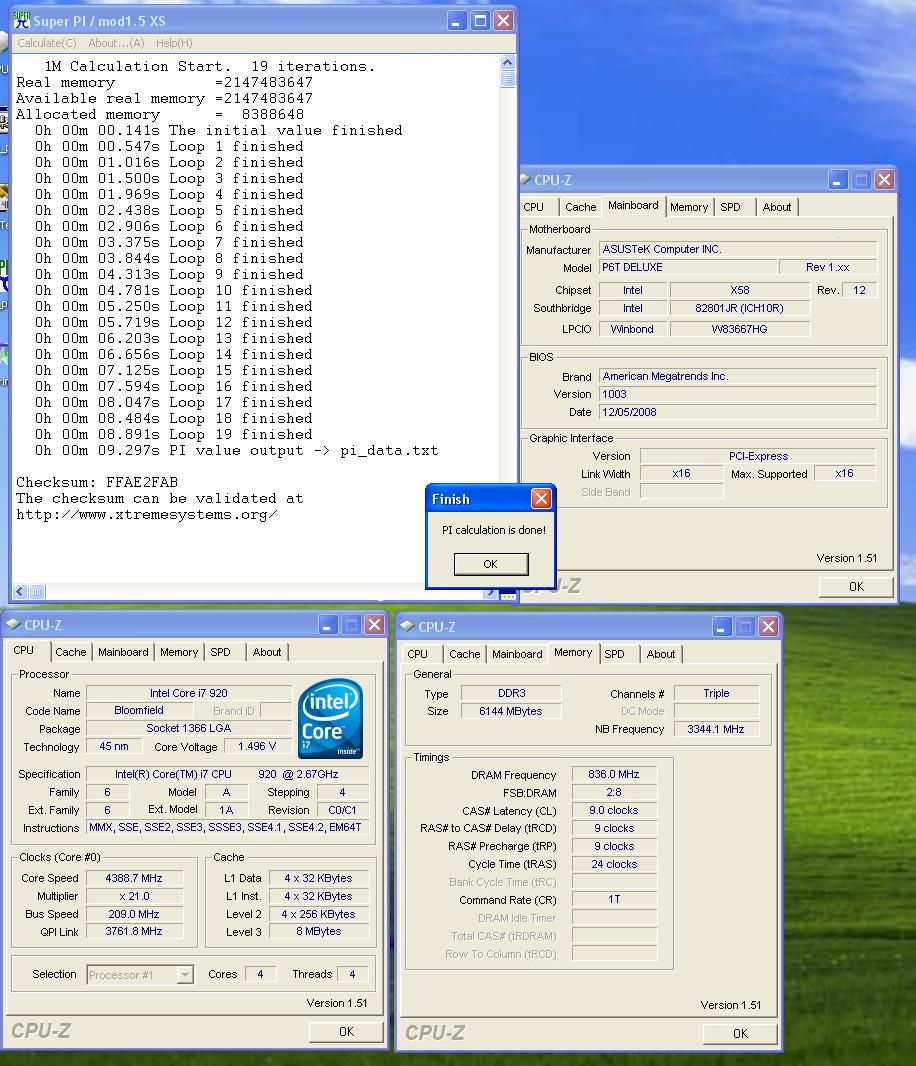Maximize the Super PI window

(480, 21)
